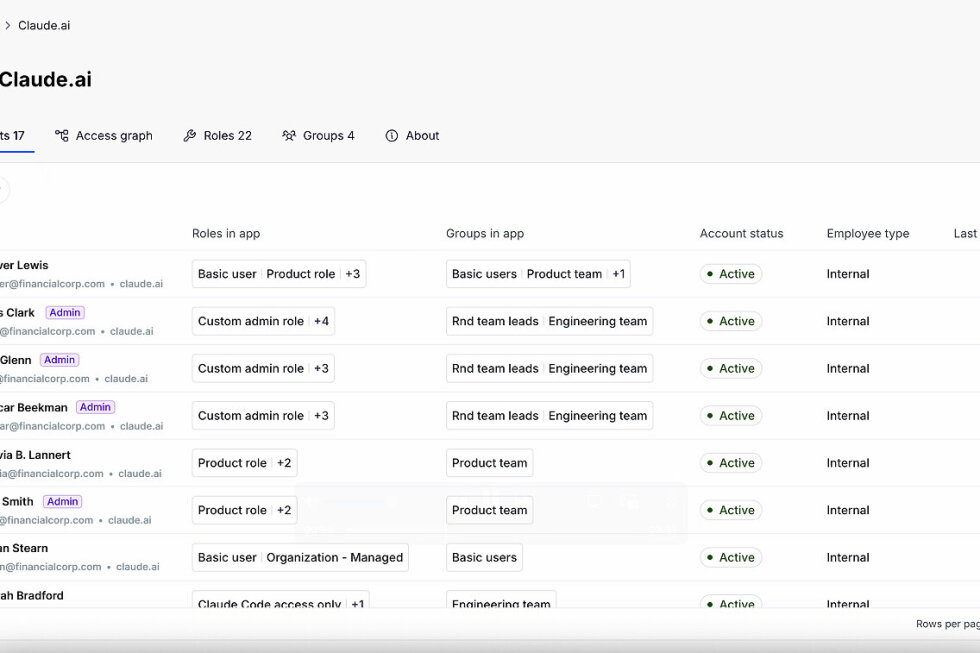Click Internal employee type in Smith row
Viewport: 980px width, 653px height.
click(848, 510)
